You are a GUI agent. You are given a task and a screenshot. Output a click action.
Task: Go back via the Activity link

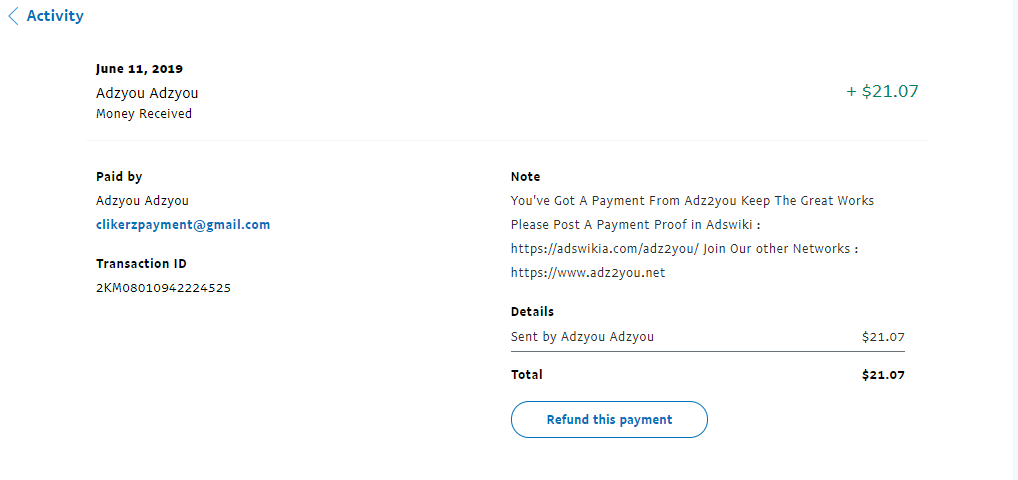(55, 16)
